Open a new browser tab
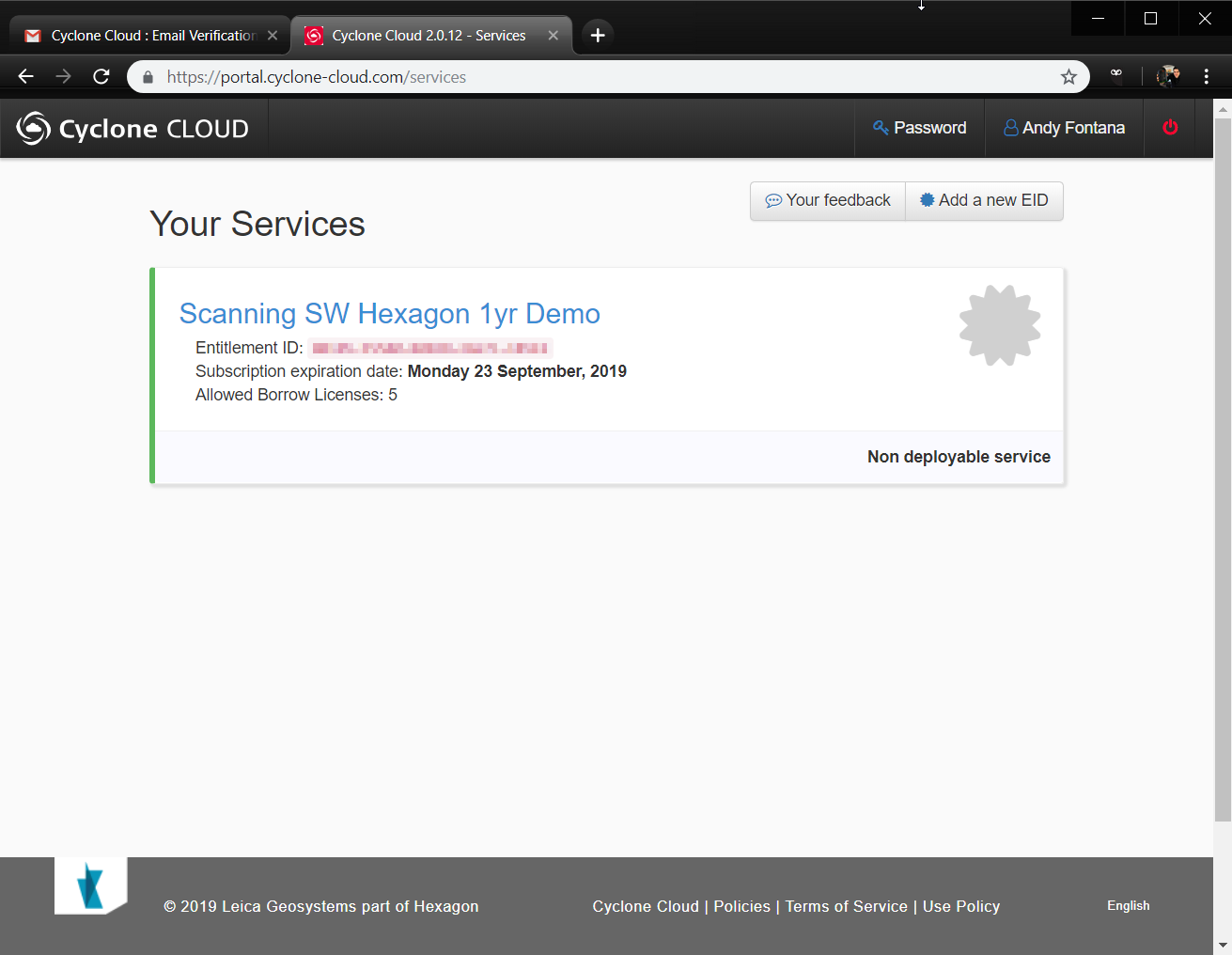Image resolution: width=1232 pixels, height=955 pixels. click(x=598, y=36)
